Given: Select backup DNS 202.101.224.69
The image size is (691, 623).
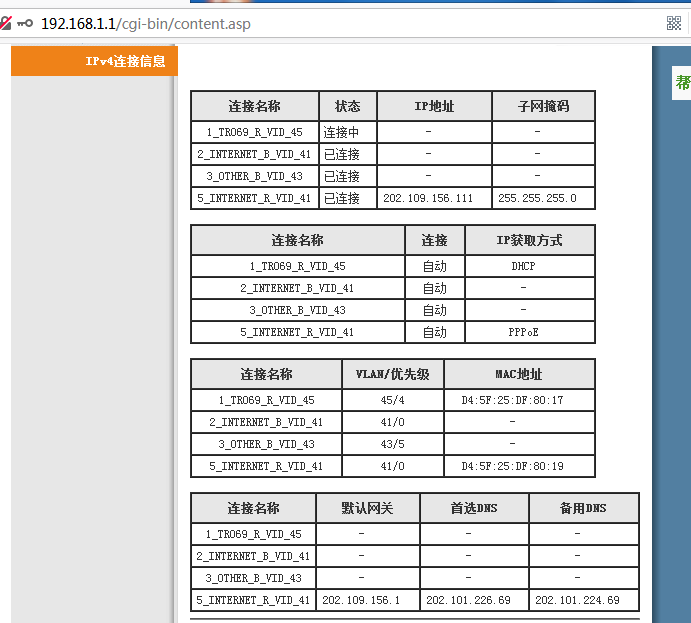Looking at the screenshot, I should coord(577,600).
